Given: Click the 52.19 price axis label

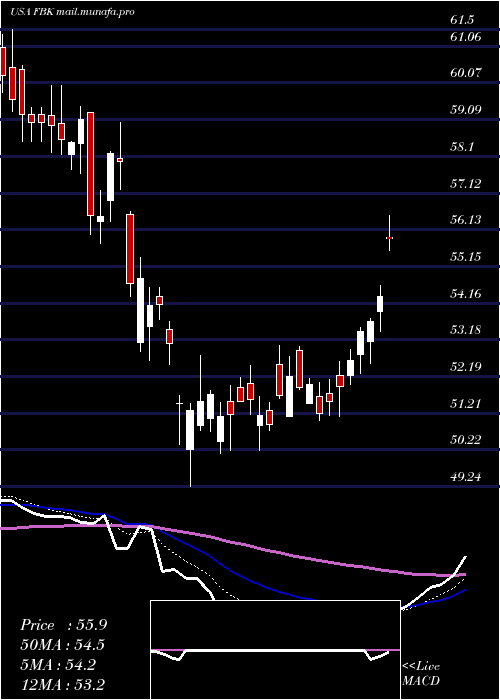Looking at the screenshot, I should point(466,367).
